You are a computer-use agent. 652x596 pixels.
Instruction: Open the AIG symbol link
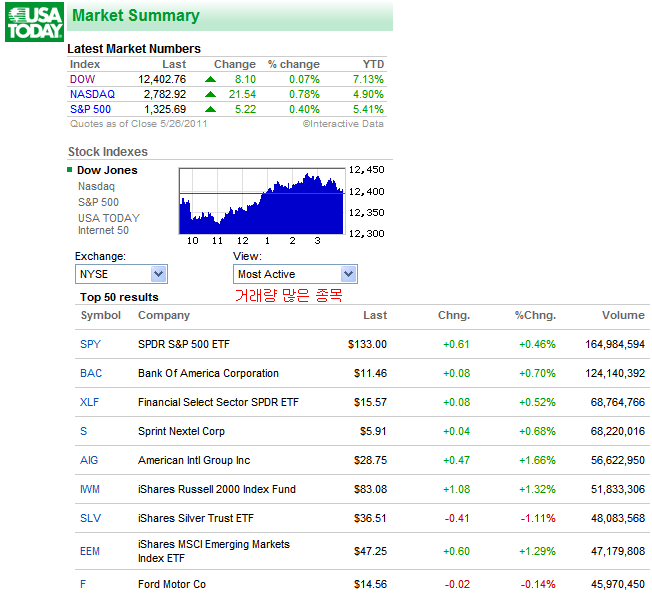pos(89,460)
